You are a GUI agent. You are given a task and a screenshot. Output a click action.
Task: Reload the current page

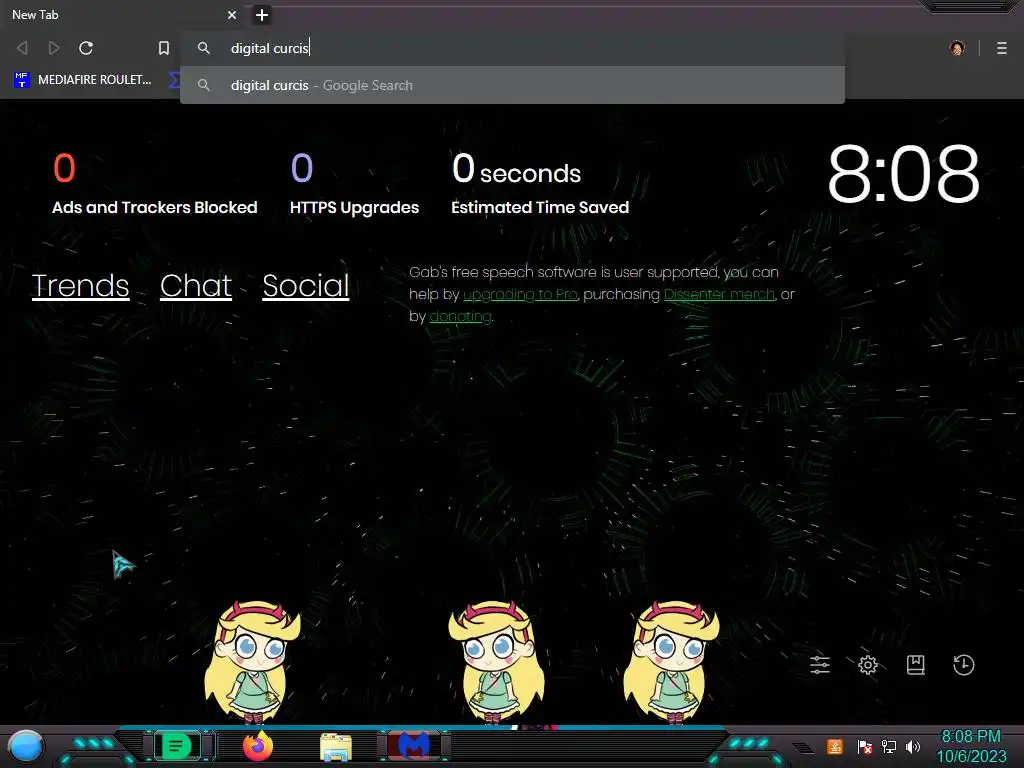[86, 48]
